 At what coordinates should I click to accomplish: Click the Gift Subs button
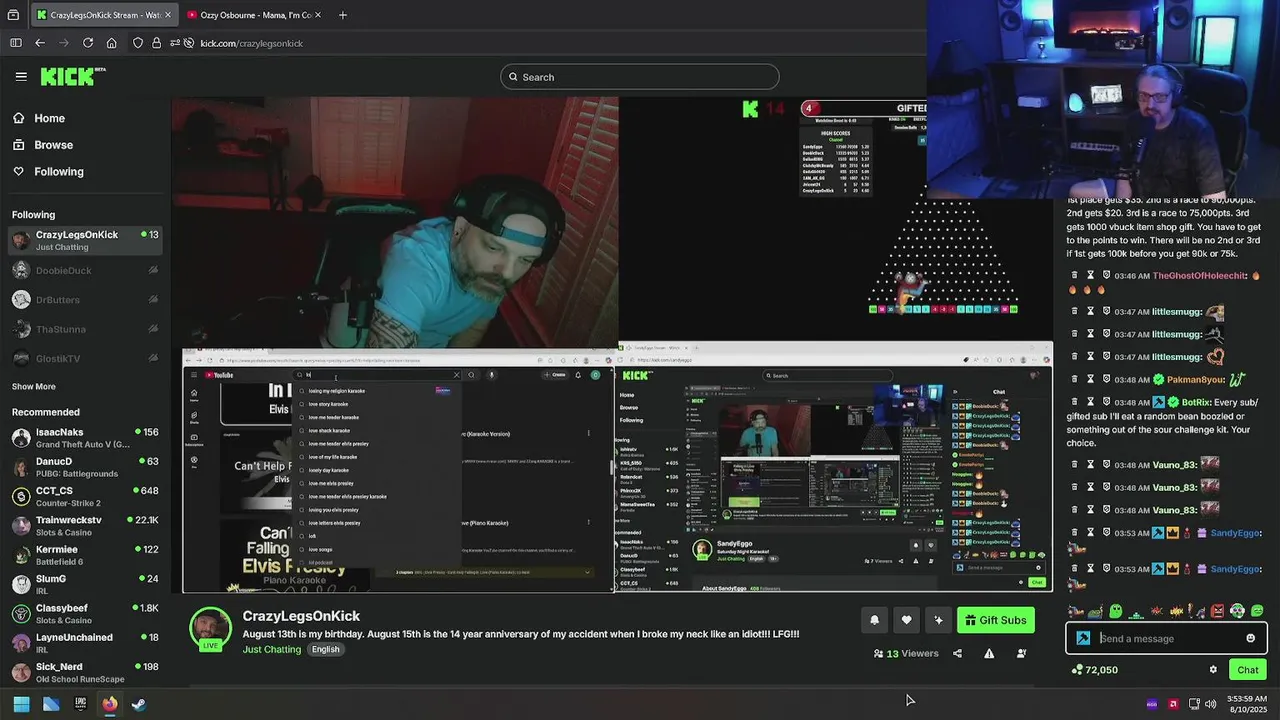tap(995, 620)
